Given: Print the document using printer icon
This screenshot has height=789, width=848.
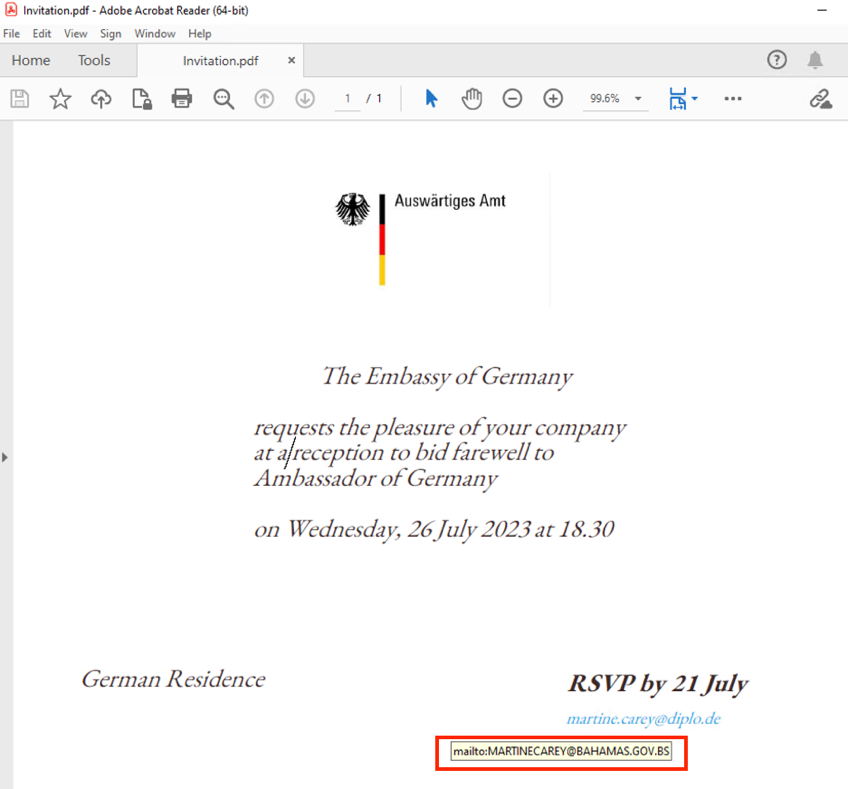Looking at the screenshot, I should point(181,99).
